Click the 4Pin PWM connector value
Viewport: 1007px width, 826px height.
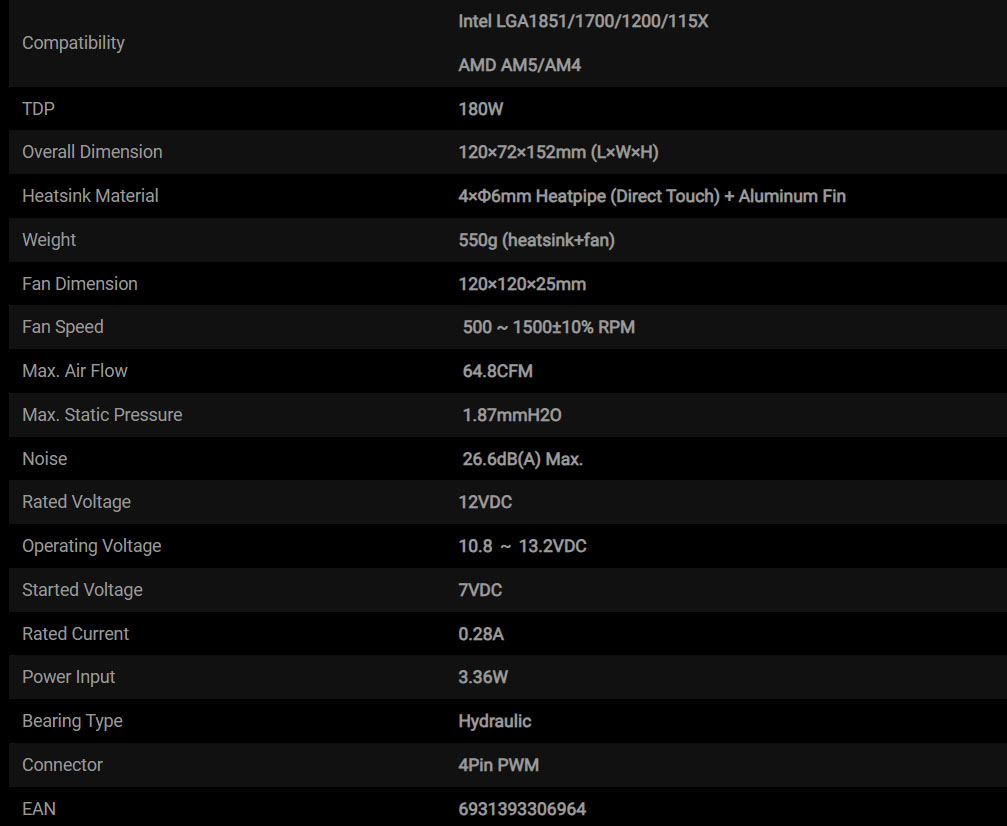498,765
